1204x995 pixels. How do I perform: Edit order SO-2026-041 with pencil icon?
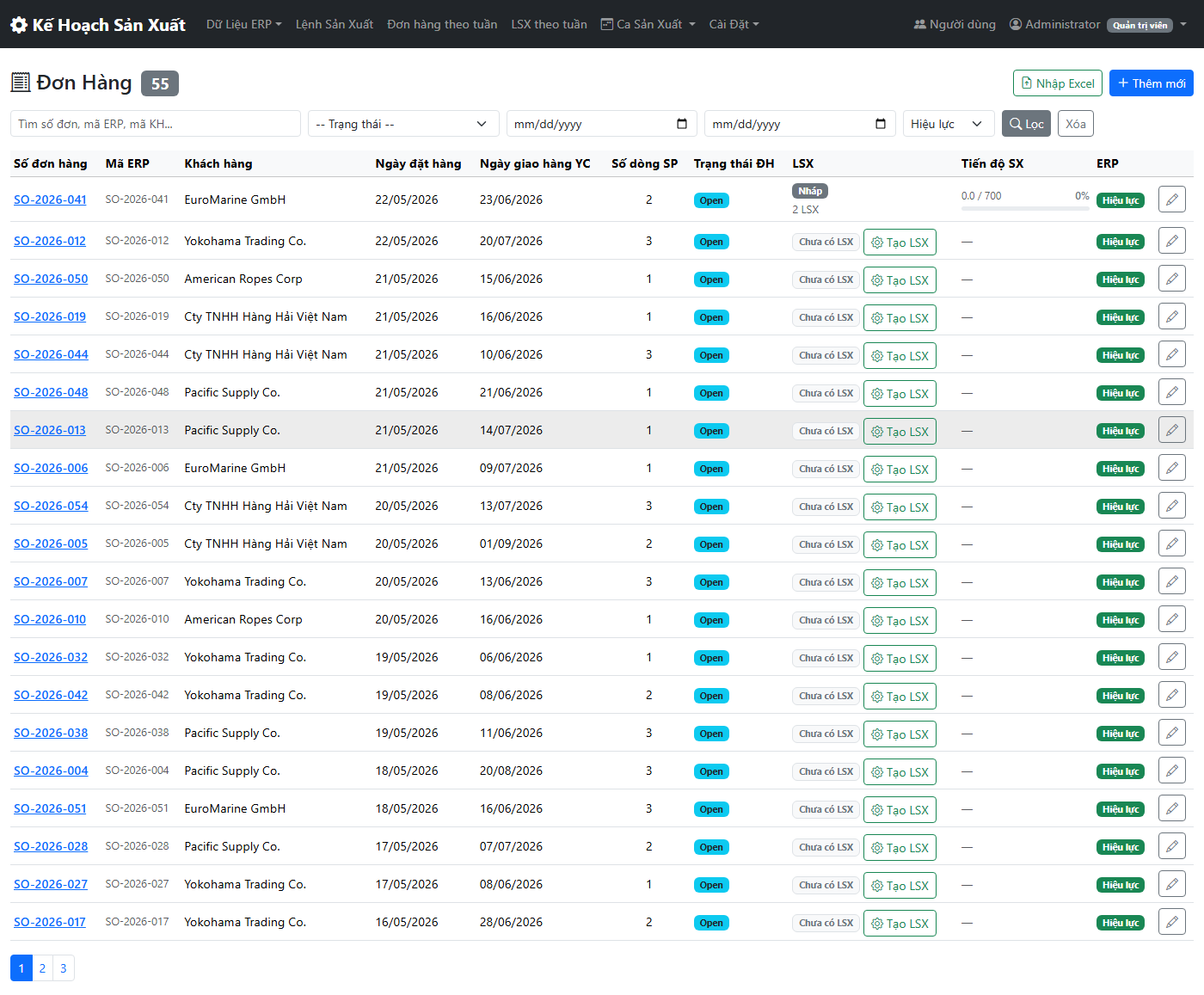[1171, 200]
